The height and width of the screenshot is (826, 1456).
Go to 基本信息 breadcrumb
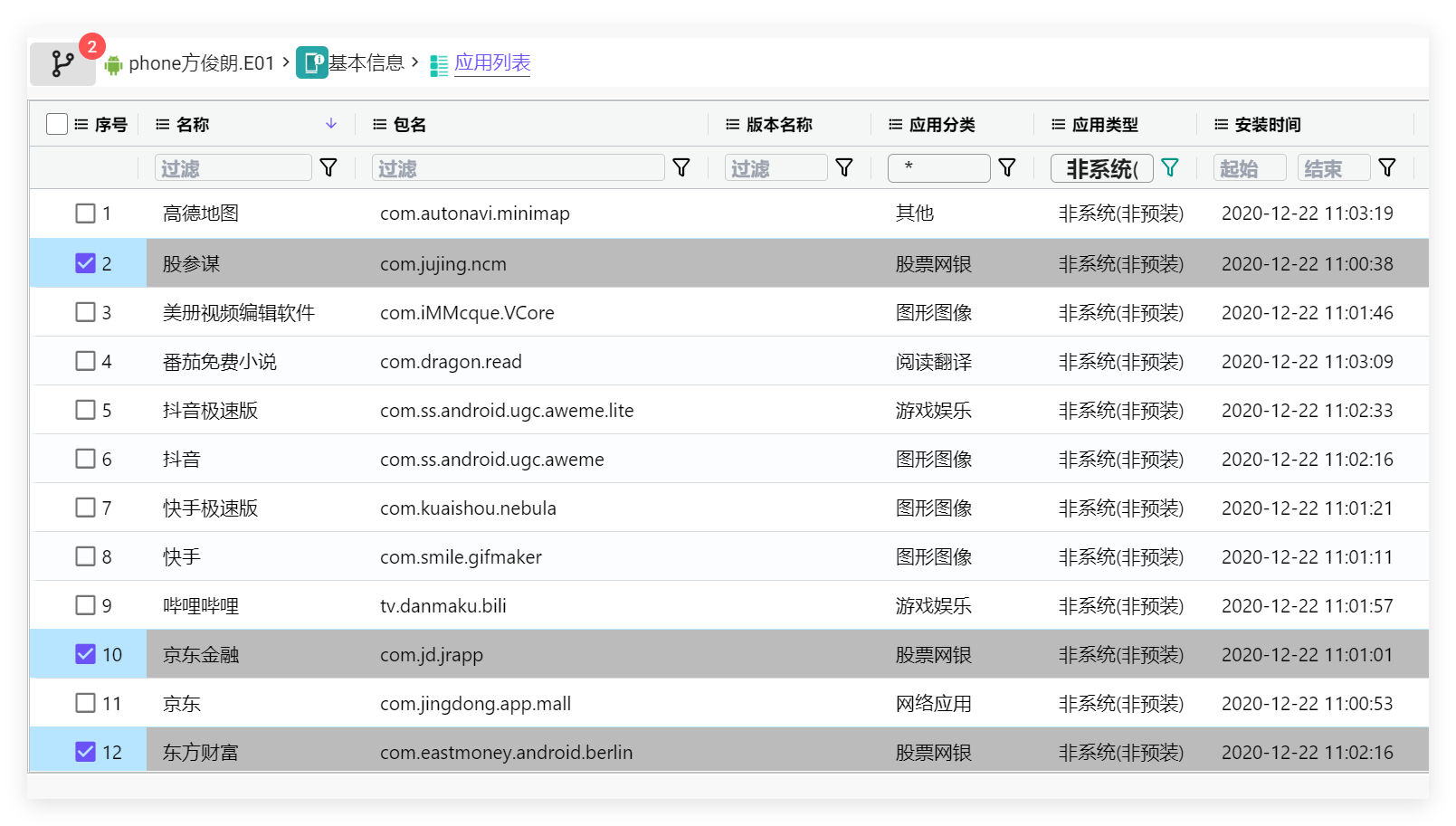point(366,63)
